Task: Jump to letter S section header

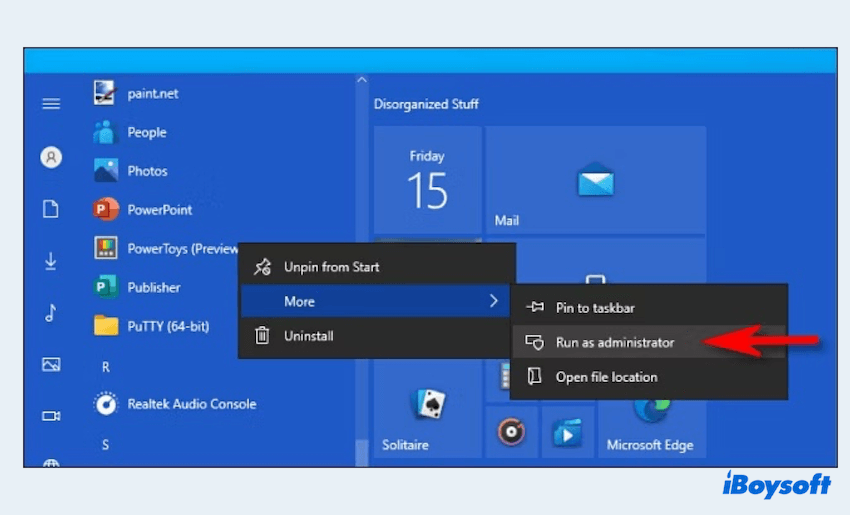Action: pos(106,445)
